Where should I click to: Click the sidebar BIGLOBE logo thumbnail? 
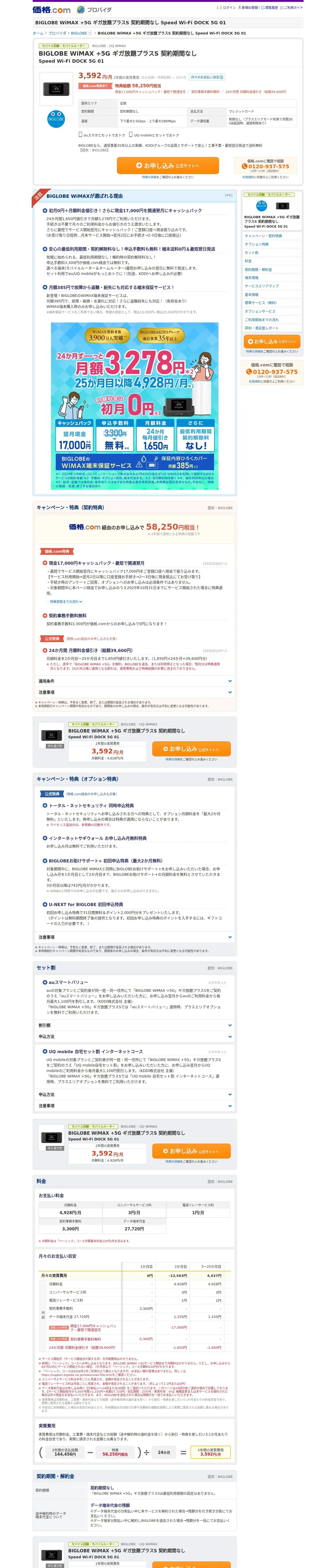(x=262, y=206)
